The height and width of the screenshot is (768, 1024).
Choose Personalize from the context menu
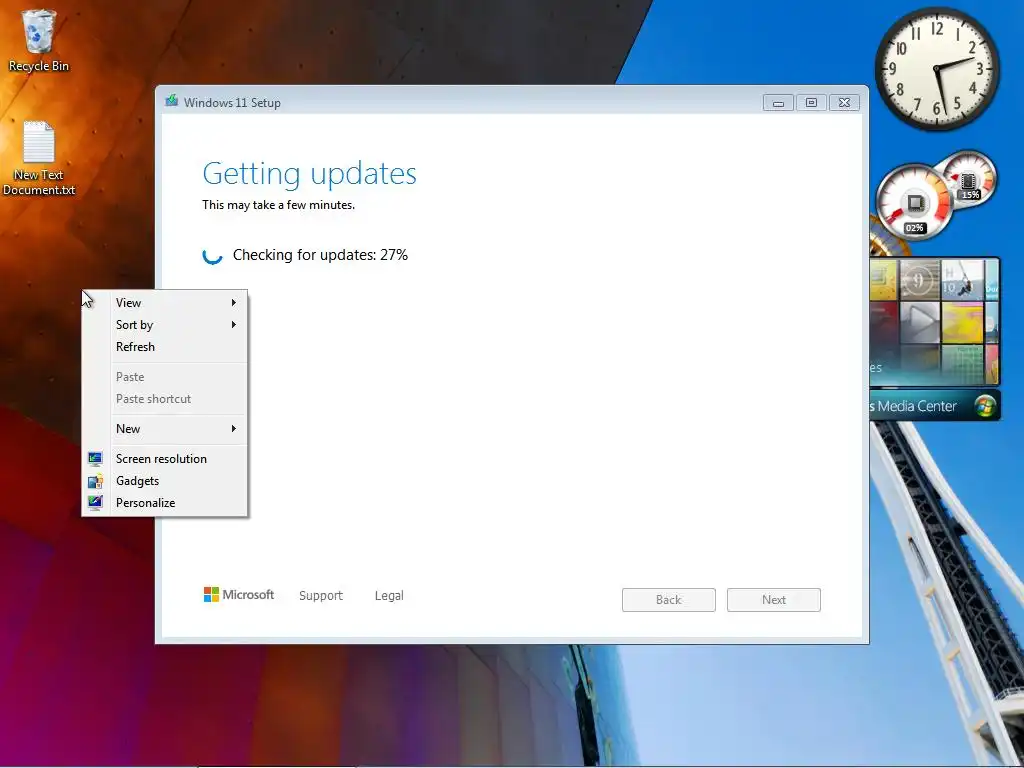click(165, 503)
